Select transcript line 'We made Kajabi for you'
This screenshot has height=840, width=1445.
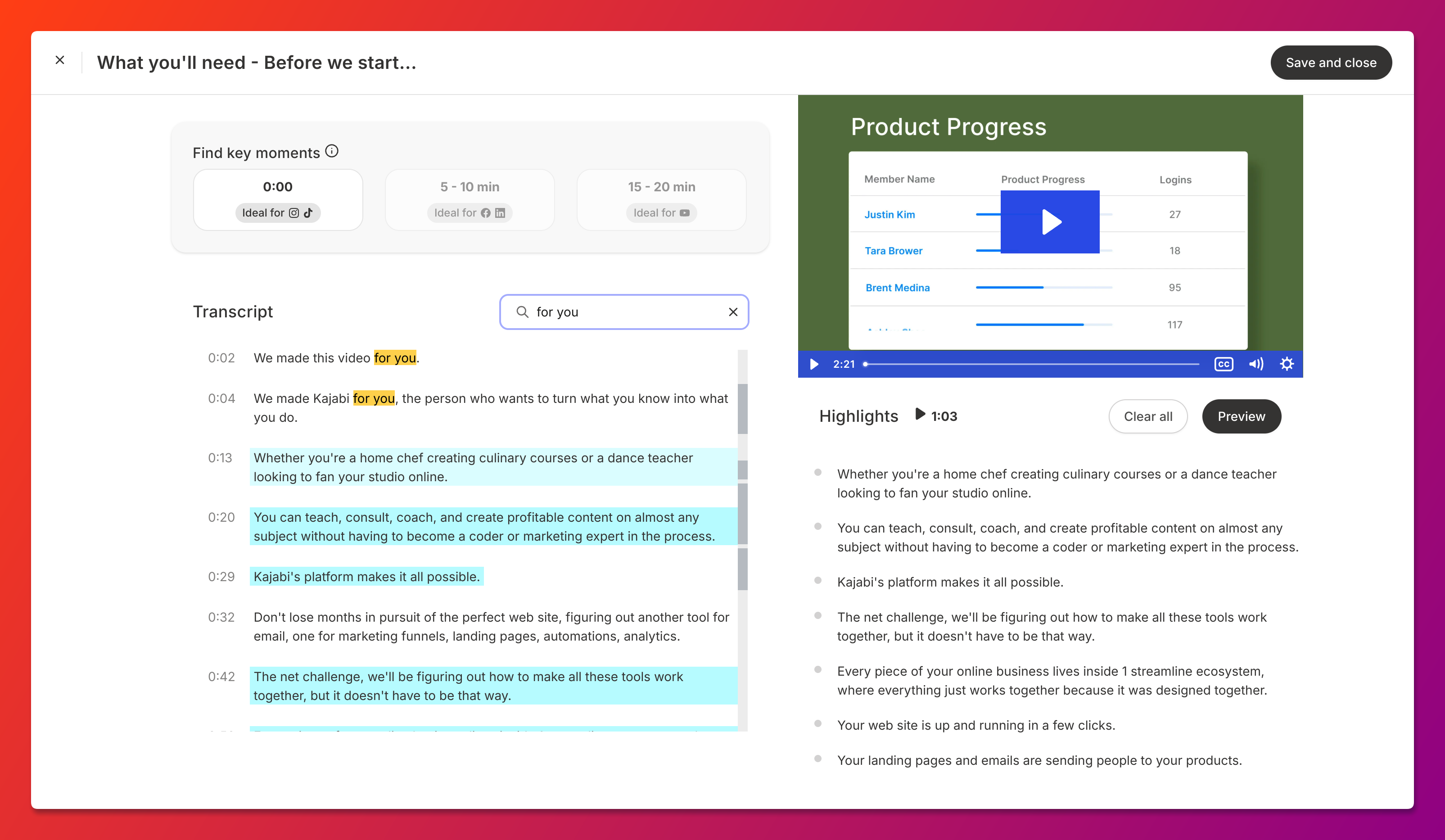[x=491, y=408]
